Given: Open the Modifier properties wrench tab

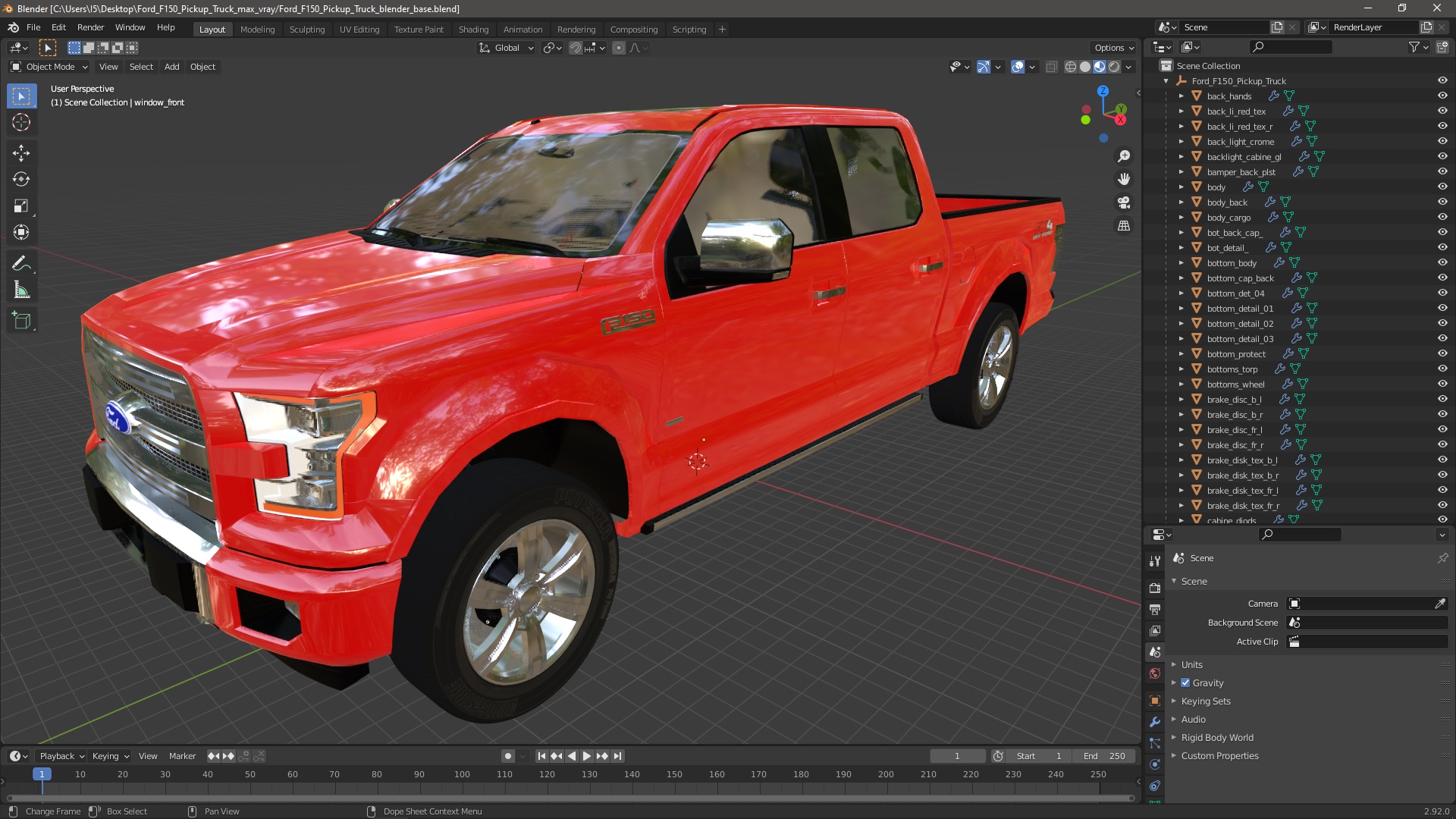Looking at the screenshot, I should click(1155, 722).
